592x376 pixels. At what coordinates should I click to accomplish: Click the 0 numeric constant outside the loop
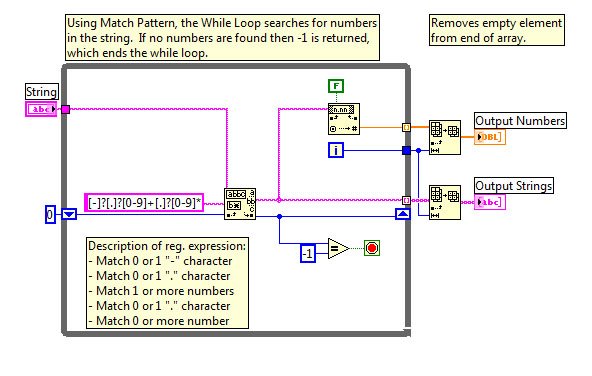tap(50, 214)
